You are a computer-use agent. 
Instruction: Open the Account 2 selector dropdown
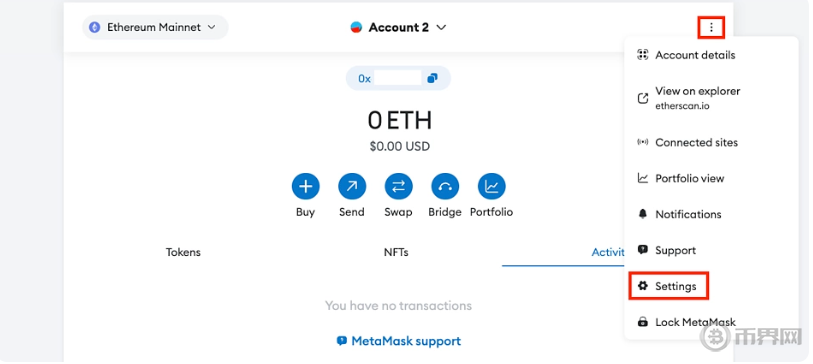pyautogui.click(x=398, y=27)
